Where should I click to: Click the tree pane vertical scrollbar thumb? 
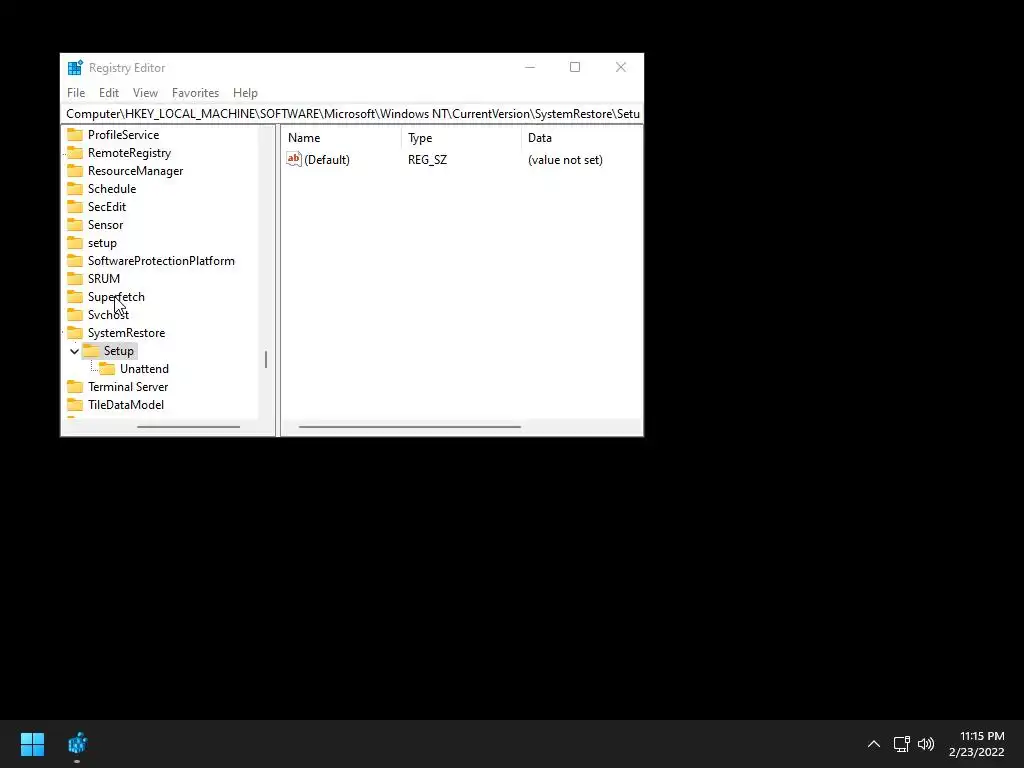pos(266,360)
